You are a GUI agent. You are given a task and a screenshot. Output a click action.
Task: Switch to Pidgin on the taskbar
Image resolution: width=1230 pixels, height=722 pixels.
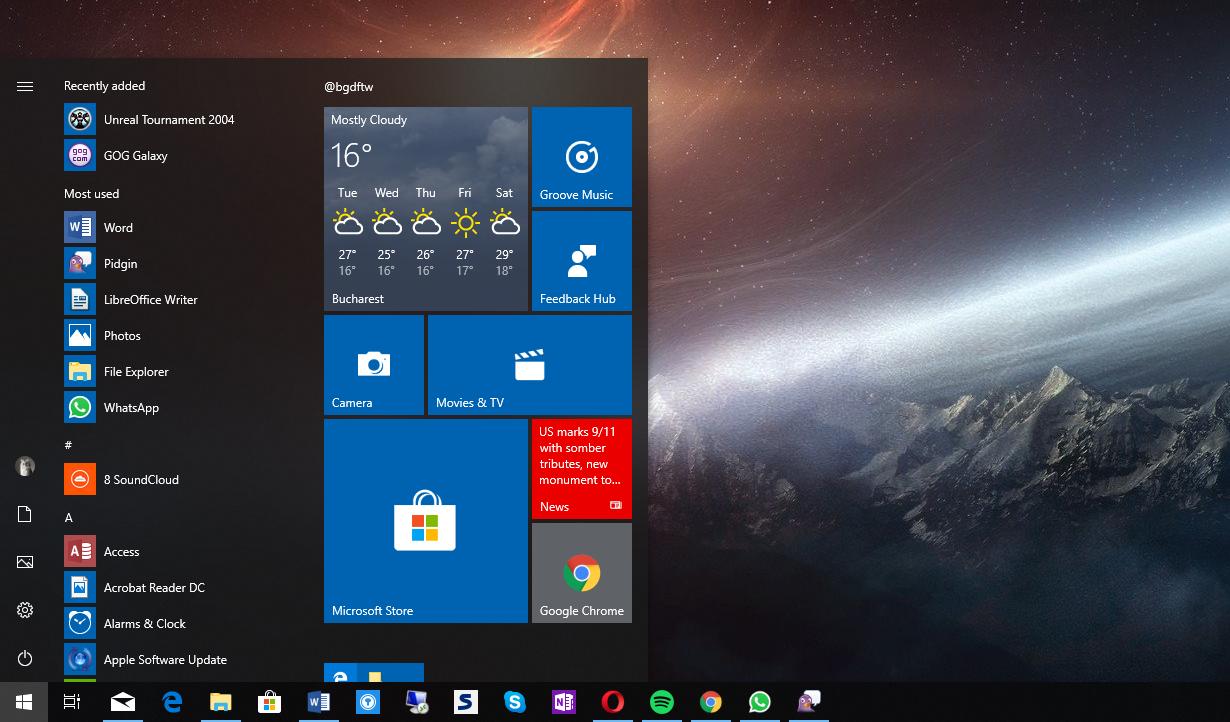(809, 702)
